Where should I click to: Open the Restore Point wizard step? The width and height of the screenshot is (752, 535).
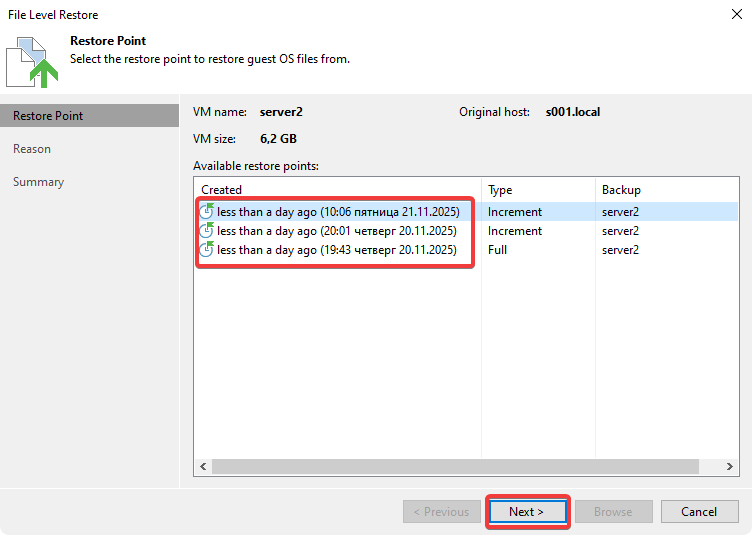[48, 116]
